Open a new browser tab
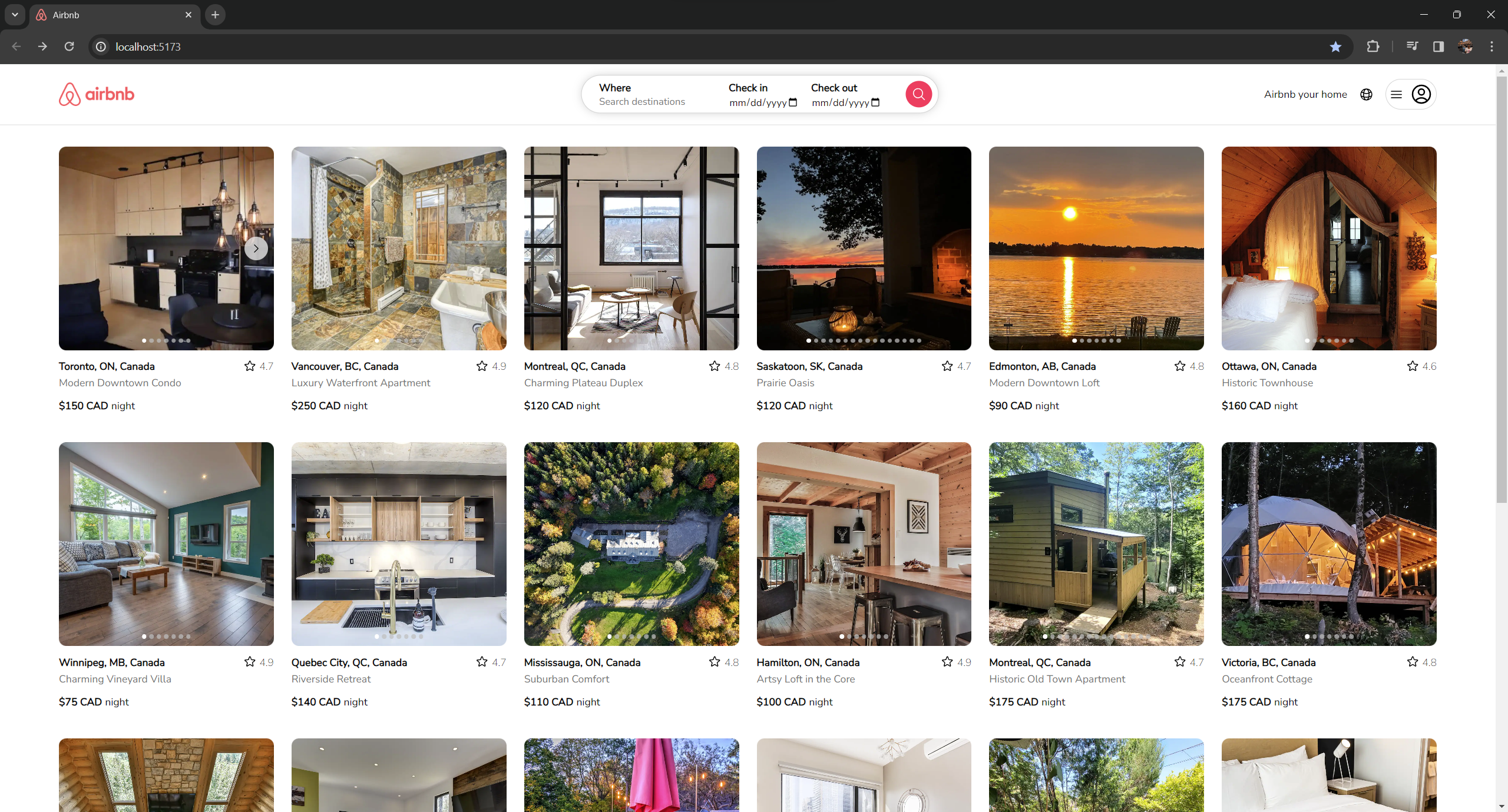Viewport: 1508px width, 812px height. pyautogui.click(x=215, y=15)
